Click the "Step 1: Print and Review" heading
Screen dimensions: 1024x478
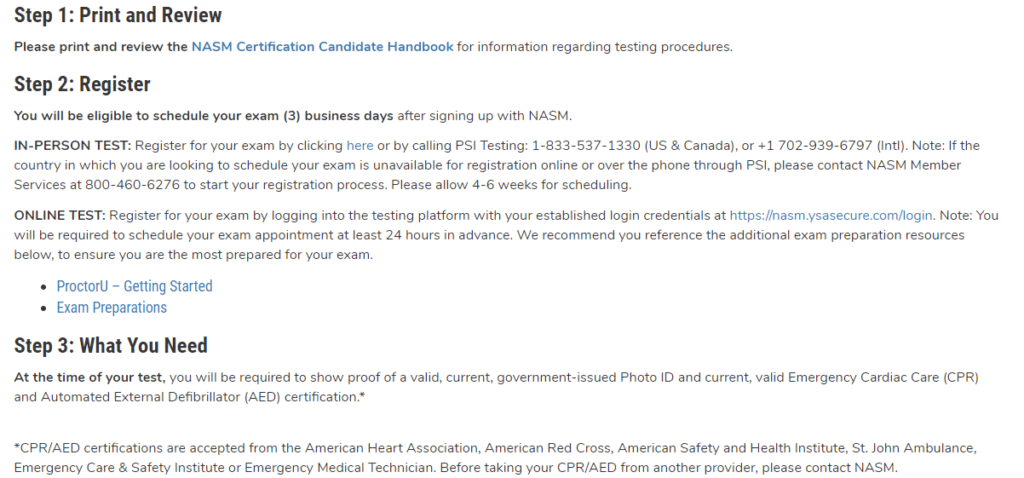118,15
